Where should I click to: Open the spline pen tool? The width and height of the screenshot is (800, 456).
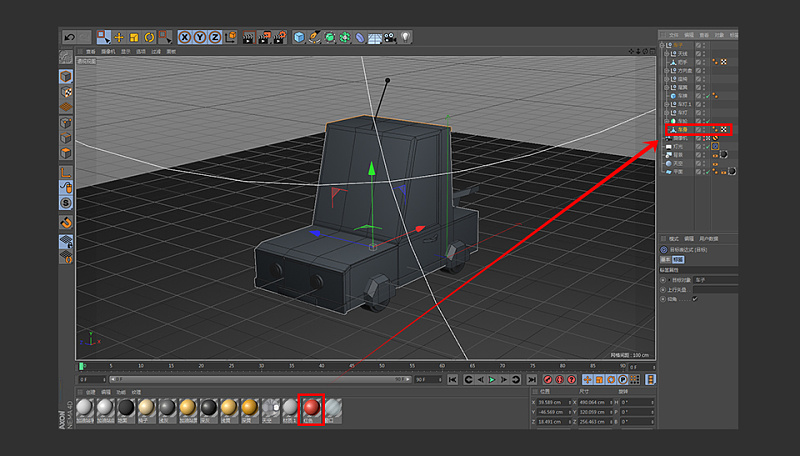click(314, 37)
